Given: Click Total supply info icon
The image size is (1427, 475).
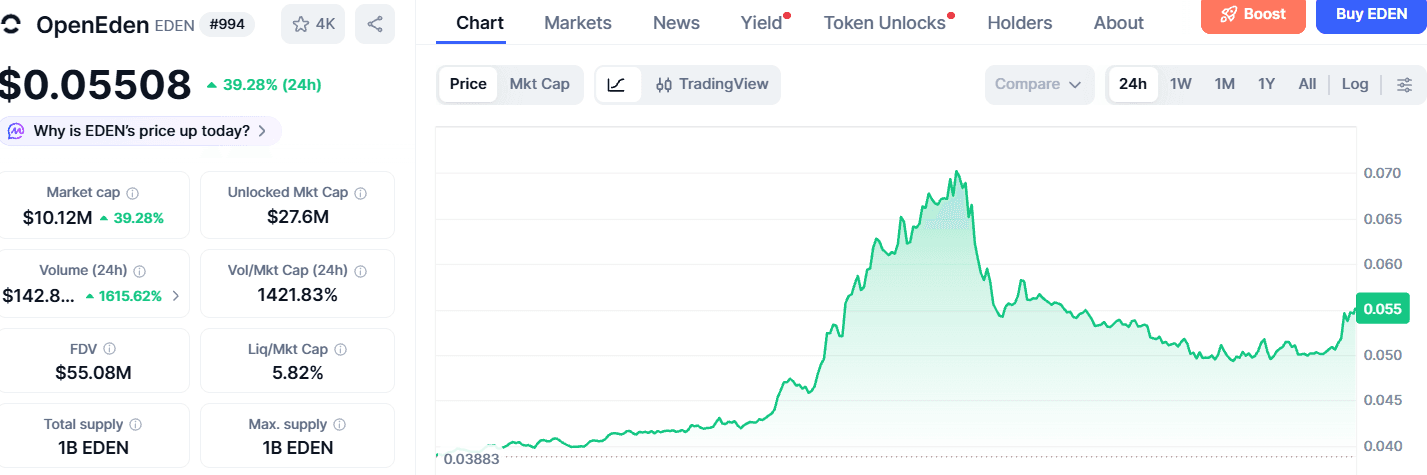Looking at the screenshot, I should (135, 424).
